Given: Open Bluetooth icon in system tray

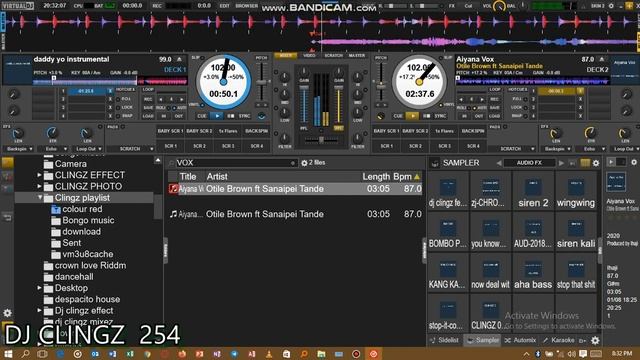Looking at the screenshot, I should (538, 354).
